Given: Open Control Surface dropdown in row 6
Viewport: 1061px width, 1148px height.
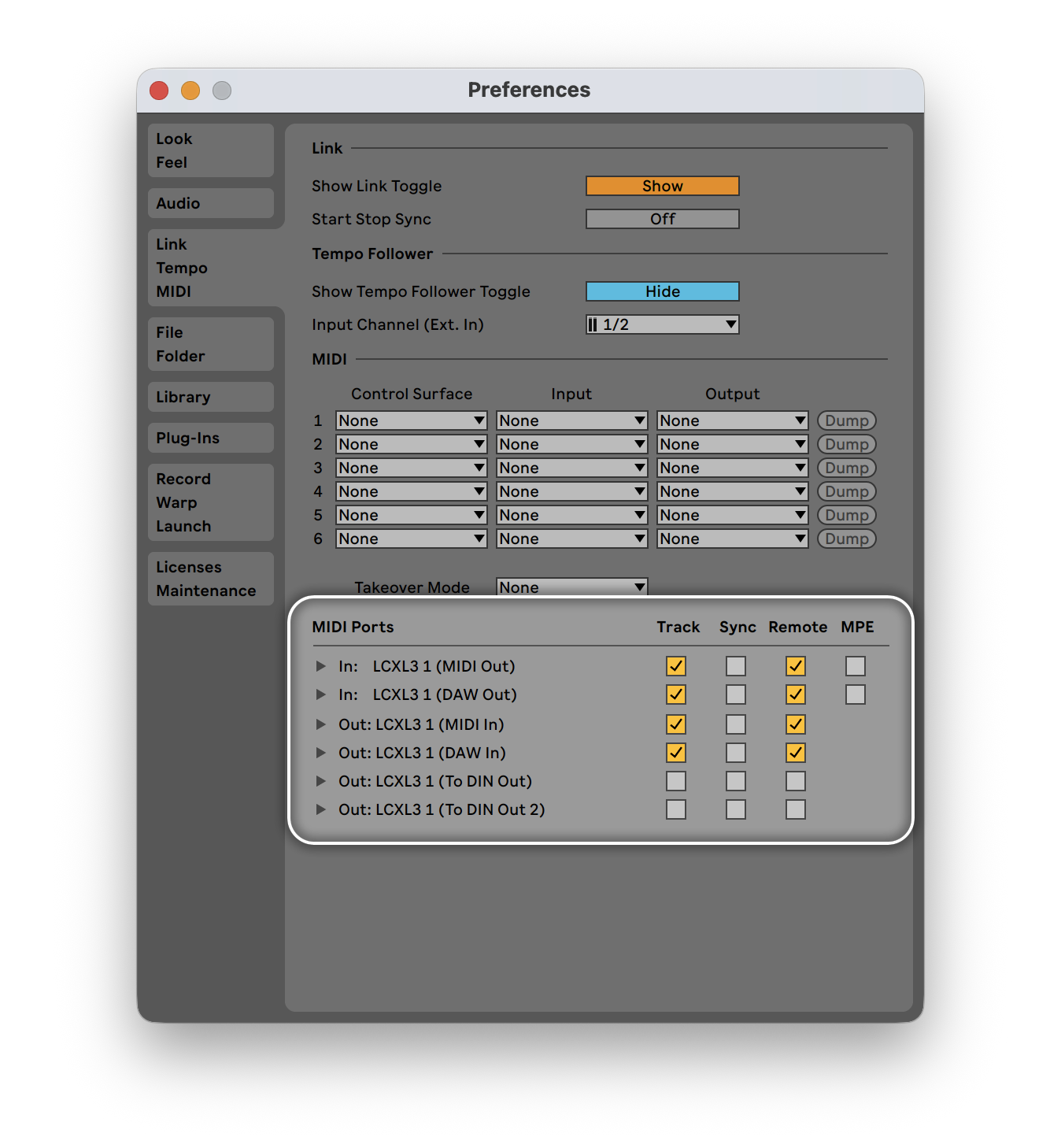Looking at the screenshot, I should [412, 539].
